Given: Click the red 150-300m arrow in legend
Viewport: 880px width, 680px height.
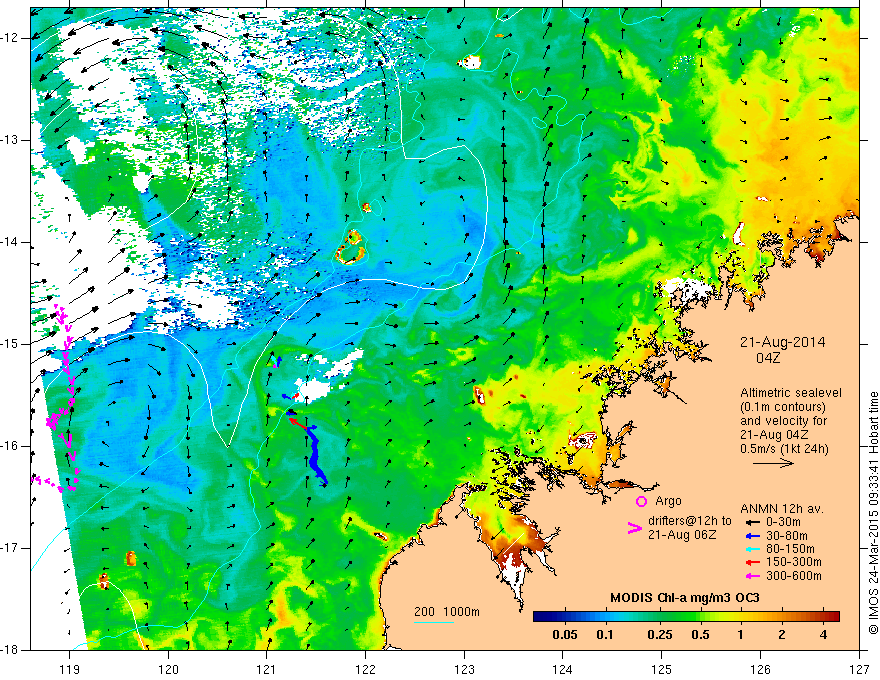Looking at the screenshot, I should click(x=752, y=562).
